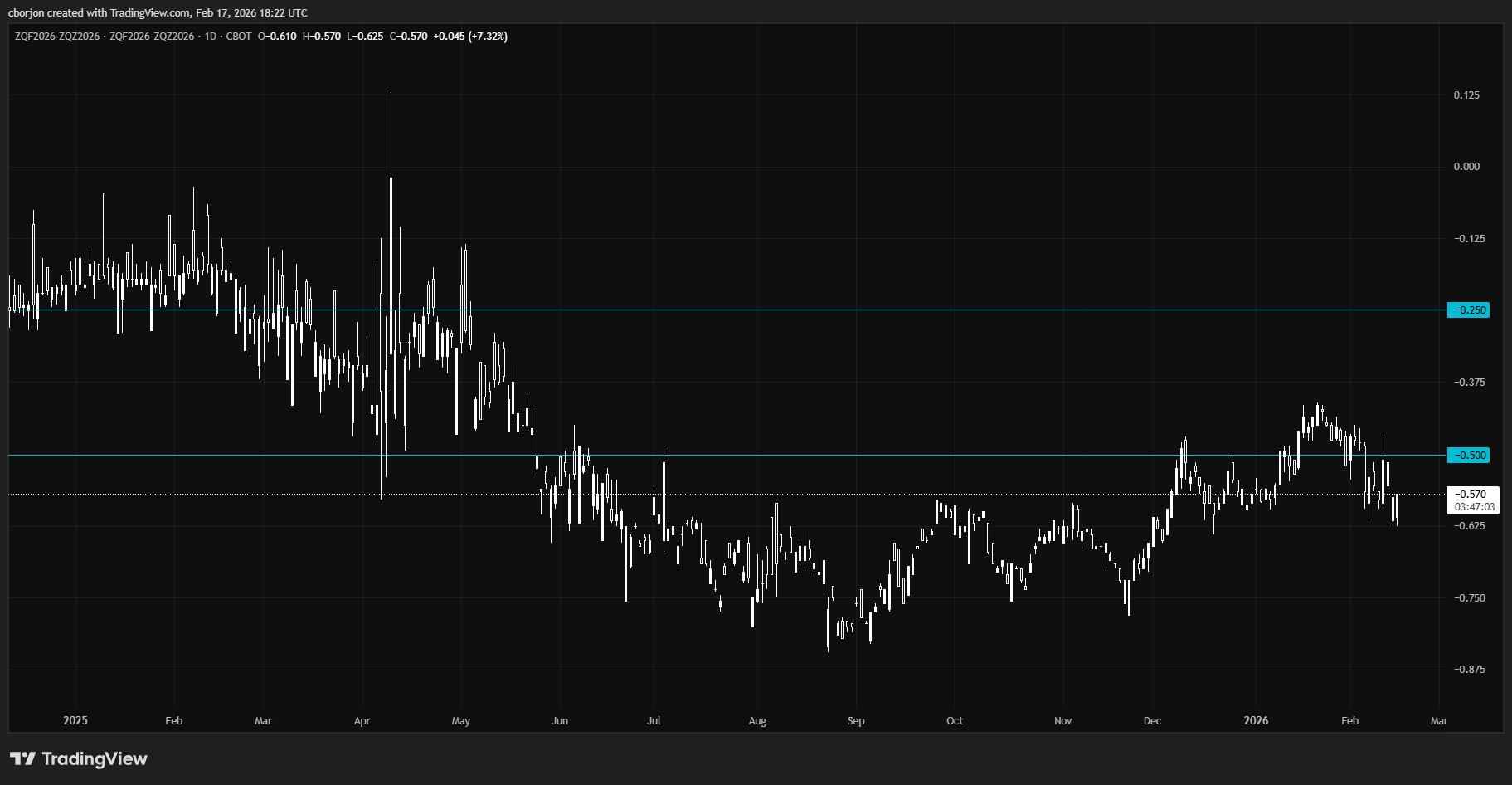Click the 2026 label on time axis

coord(1256,720)
